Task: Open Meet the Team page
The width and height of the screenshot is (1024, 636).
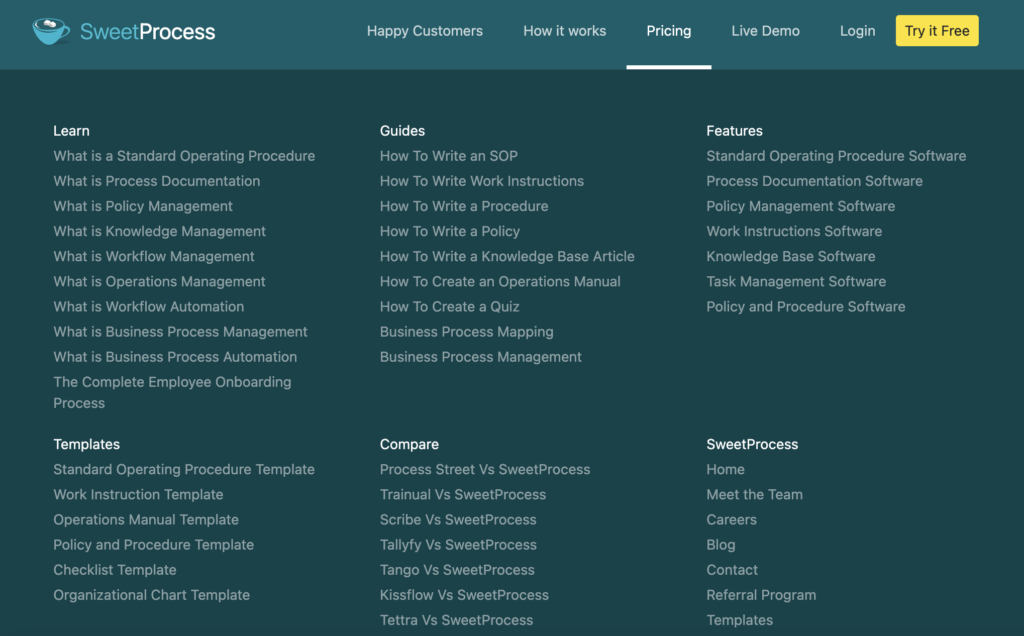Action: pos(754,495)
